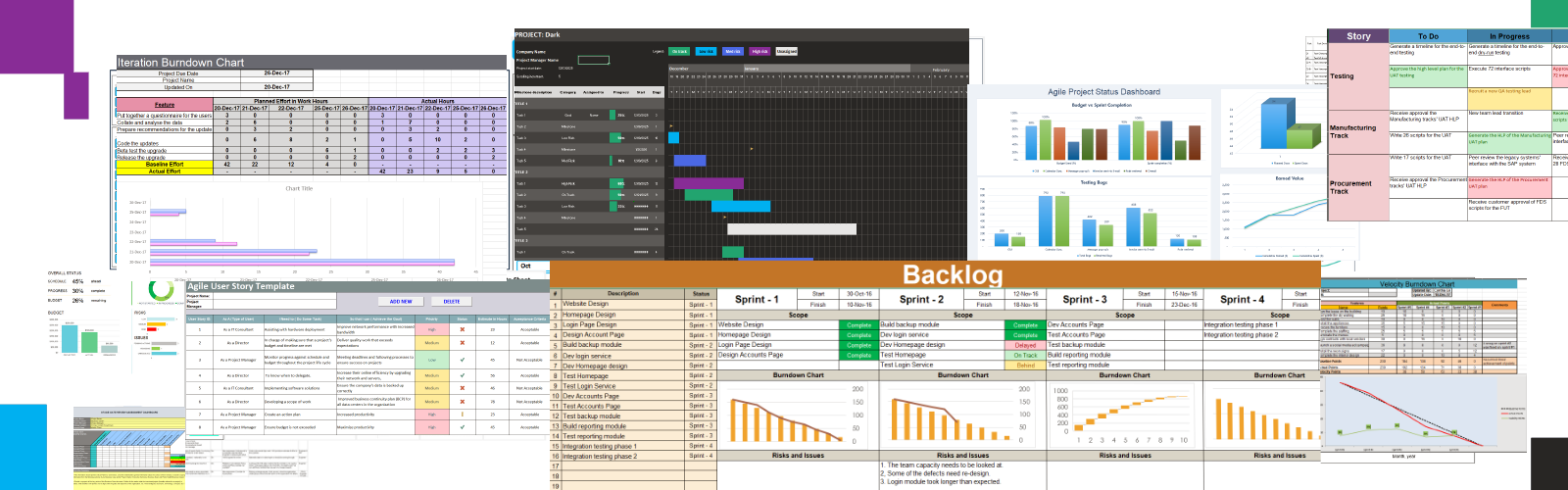Click the 'Actual Effort' yellow row label
Image resolution: width=1568 pixels, height=490 pixels.
(165, 171)
